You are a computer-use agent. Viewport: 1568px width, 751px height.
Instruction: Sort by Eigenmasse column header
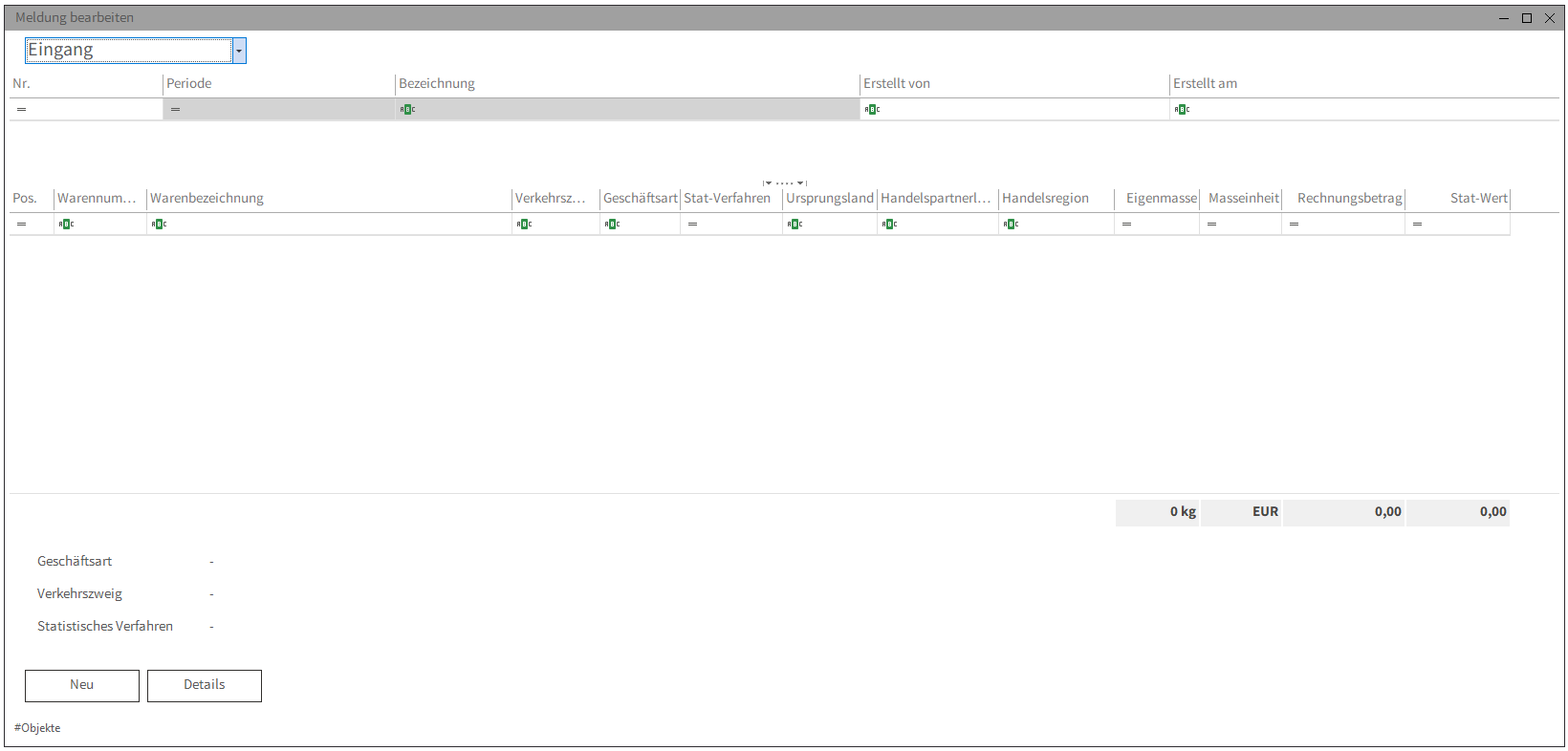(1157, 199)
